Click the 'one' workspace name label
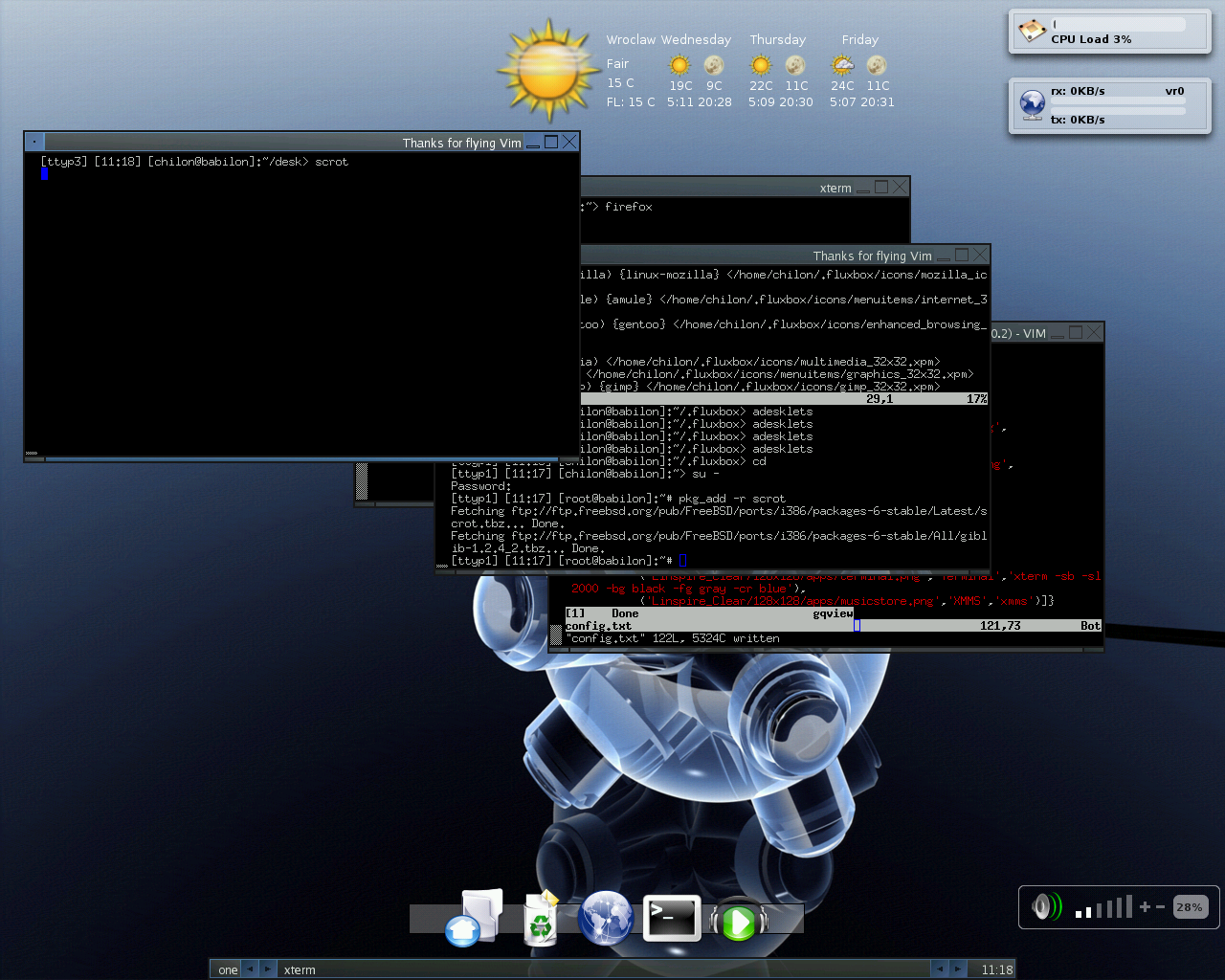Screen dimensions: 1225x980 coord(227,969)
